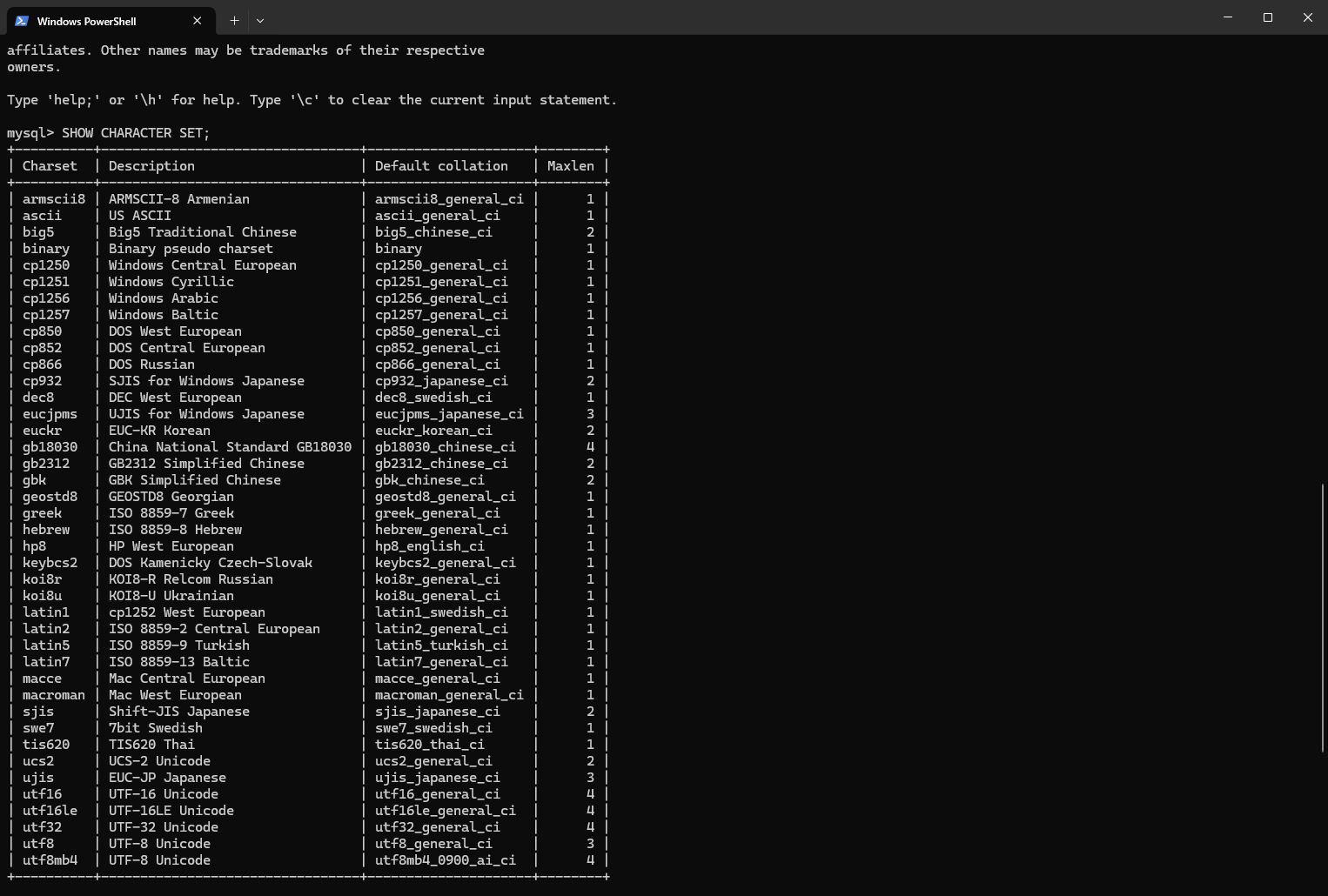Click the 'armscii8' charset cell
Screen dimensions: 1328x896
click(54, 199)
